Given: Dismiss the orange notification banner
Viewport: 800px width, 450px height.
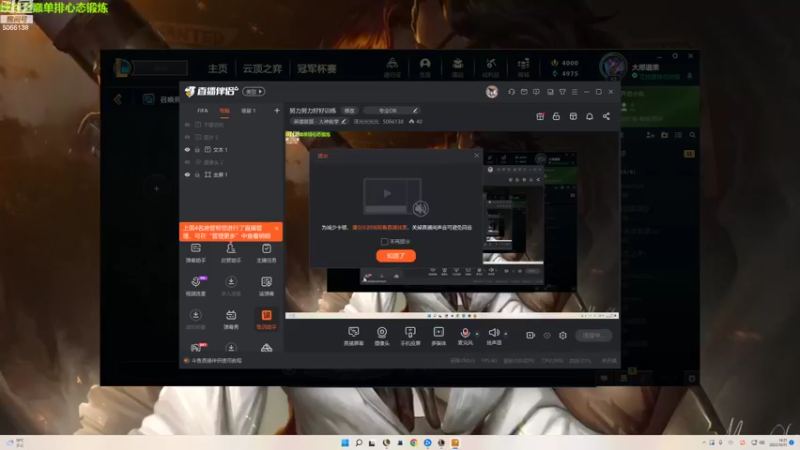Looking at the screenshot, I should click(277, 228).
